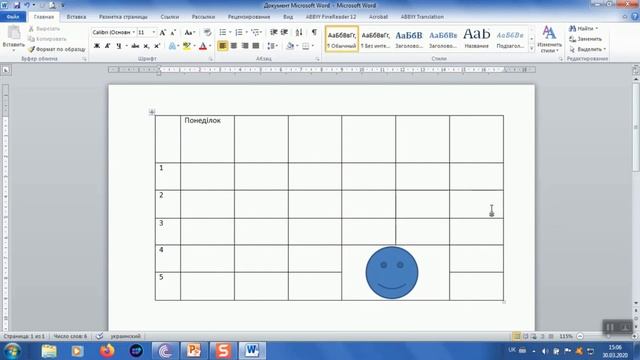Toggle superscript formatting
This screenshot has height=360, width=640.
tap(157, 46)
